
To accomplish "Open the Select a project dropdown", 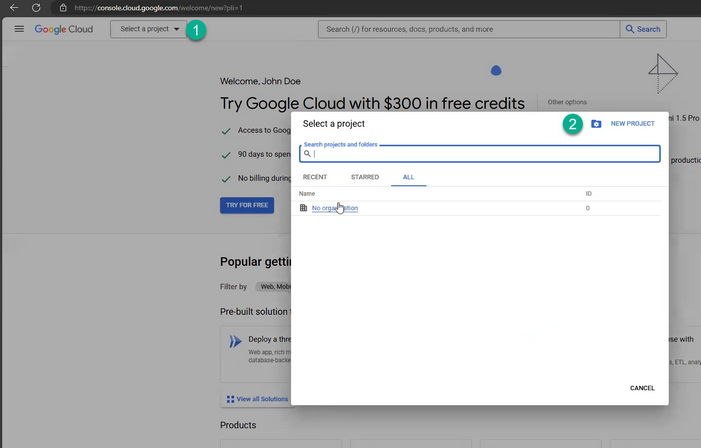I will [x=149, y=29].
